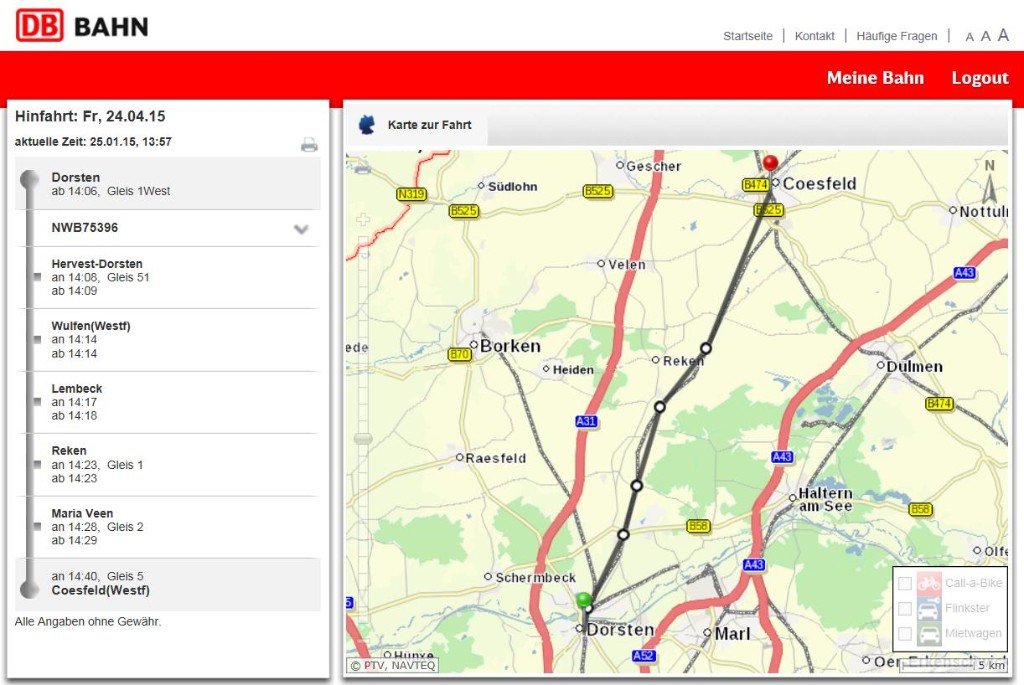Select the largest font size A
Viewport: 1024px width, 685px height.
pyautogui.click(x=1003, y=35)
